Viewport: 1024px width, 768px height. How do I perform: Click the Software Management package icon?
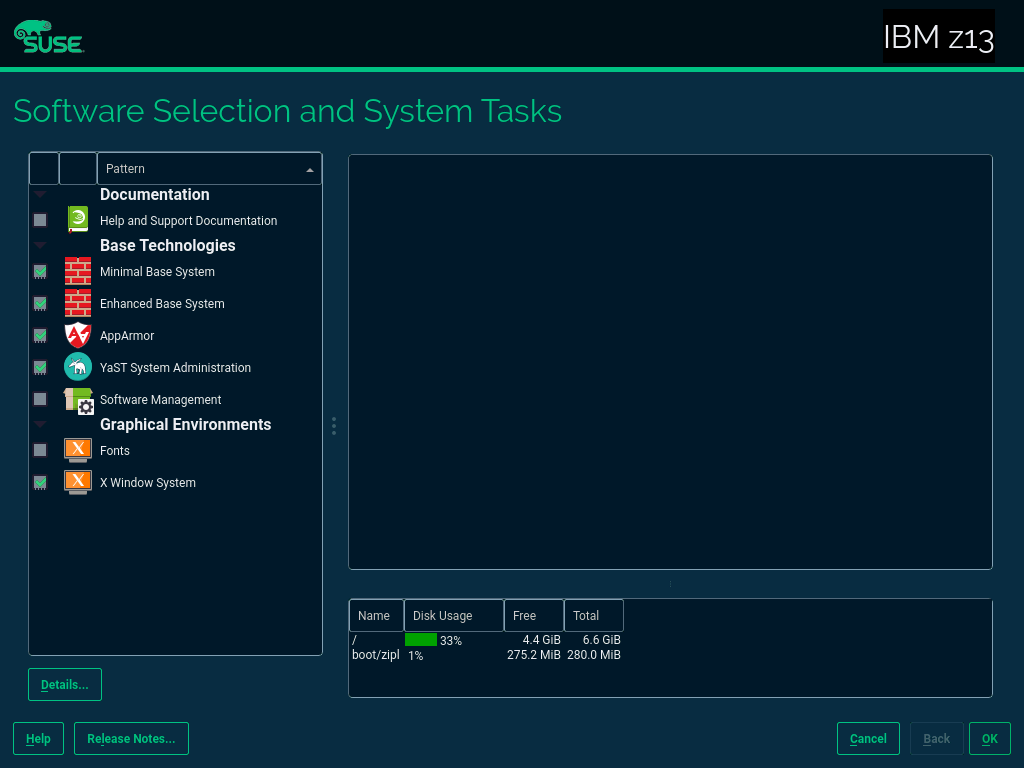point(78,399)
